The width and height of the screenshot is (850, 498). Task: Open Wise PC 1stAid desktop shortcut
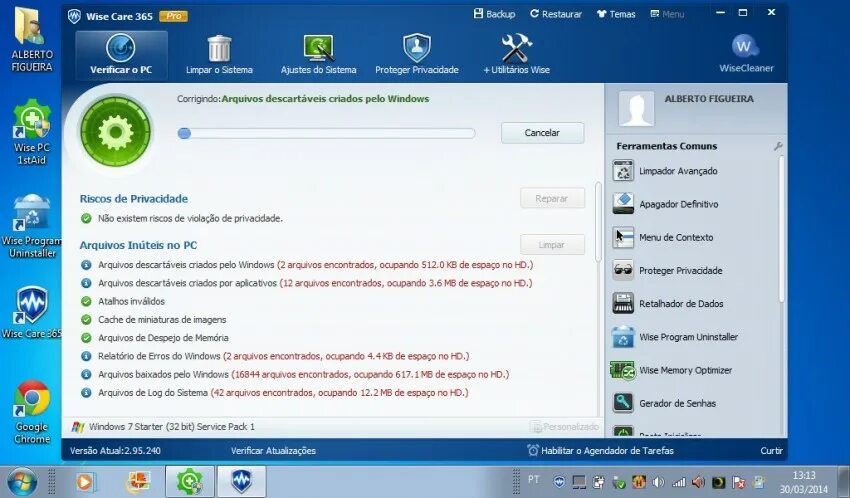(x=32, y=131)
